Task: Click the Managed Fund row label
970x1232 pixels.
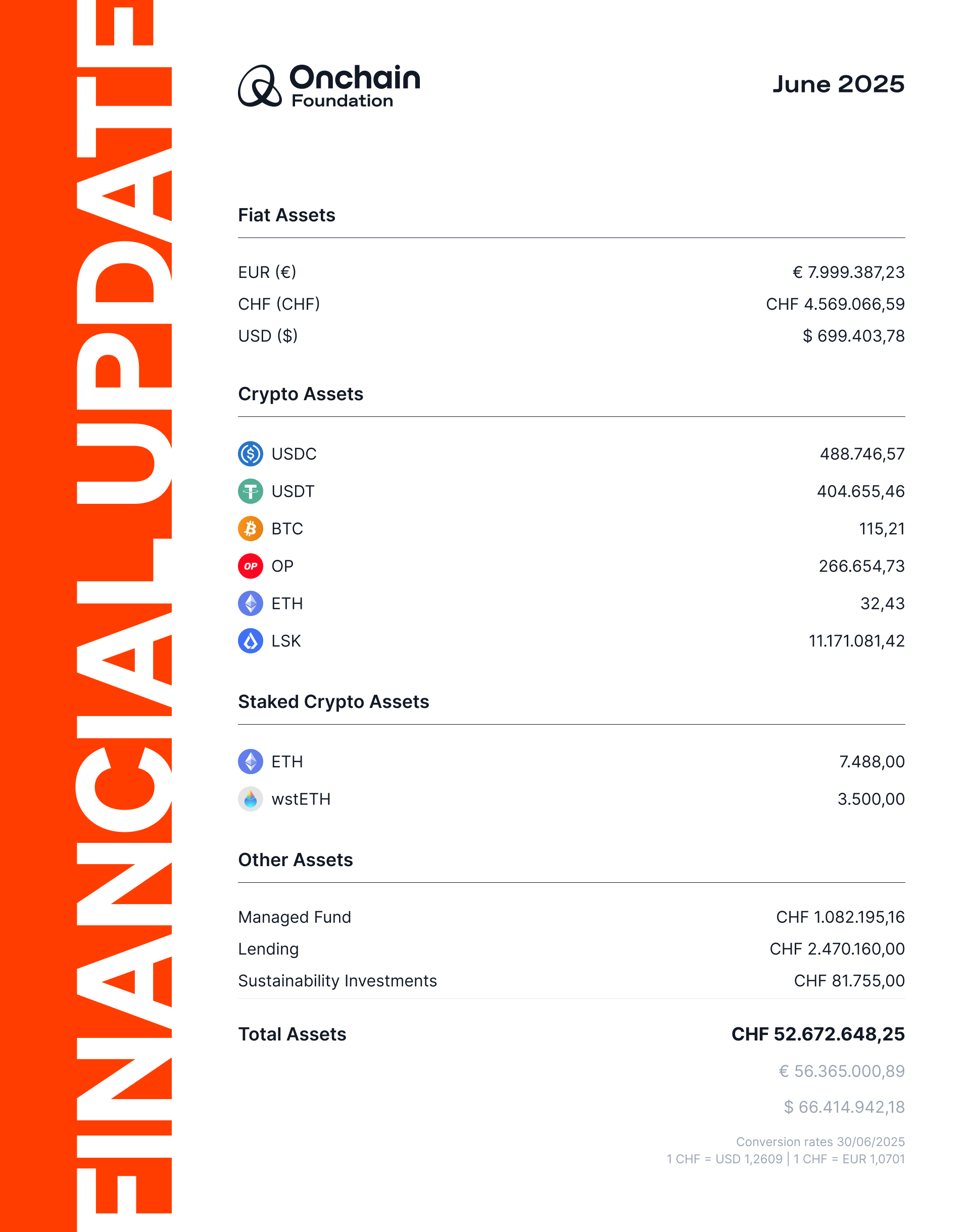Action: [295, 917]
